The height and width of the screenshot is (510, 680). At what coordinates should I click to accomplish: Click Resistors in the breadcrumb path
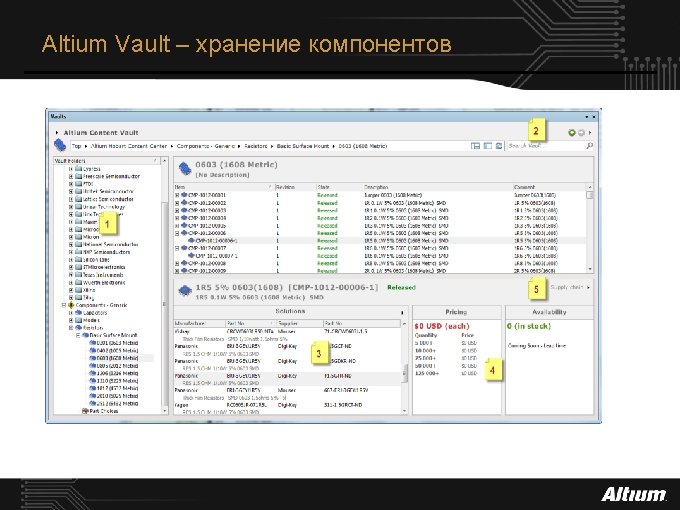tap(256, 146)
